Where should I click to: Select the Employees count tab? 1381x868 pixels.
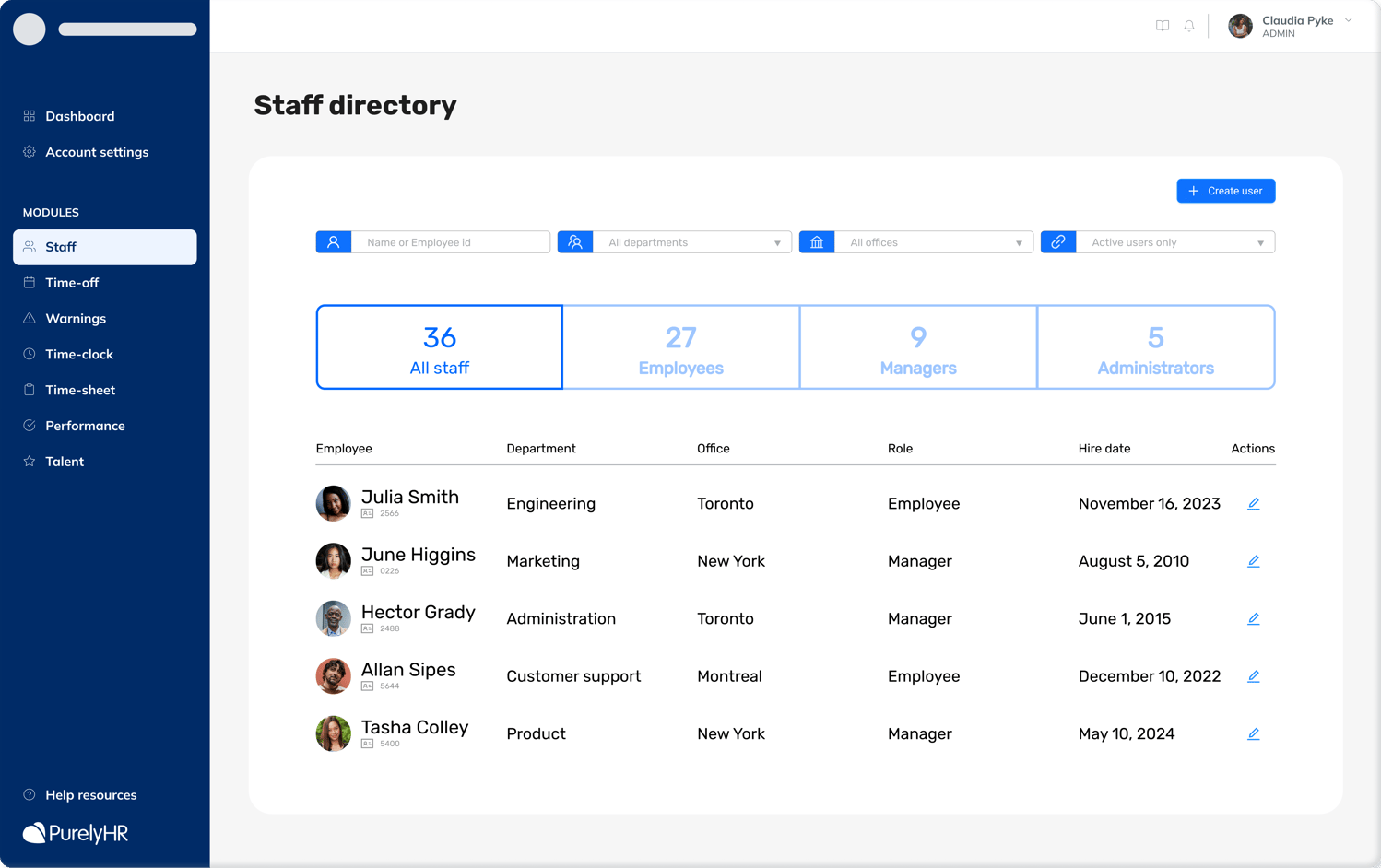tap(680, 347)
